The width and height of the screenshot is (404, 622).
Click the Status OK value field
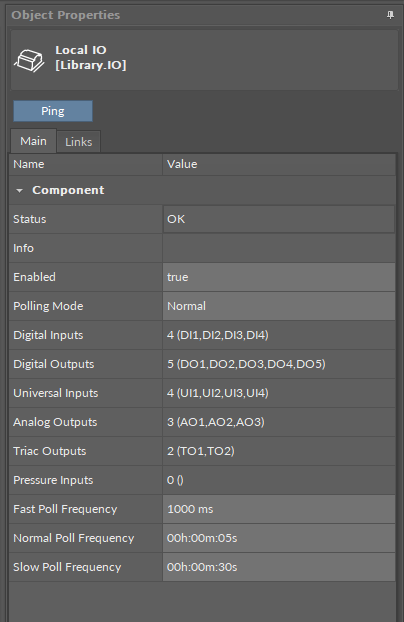coord(279,219)
